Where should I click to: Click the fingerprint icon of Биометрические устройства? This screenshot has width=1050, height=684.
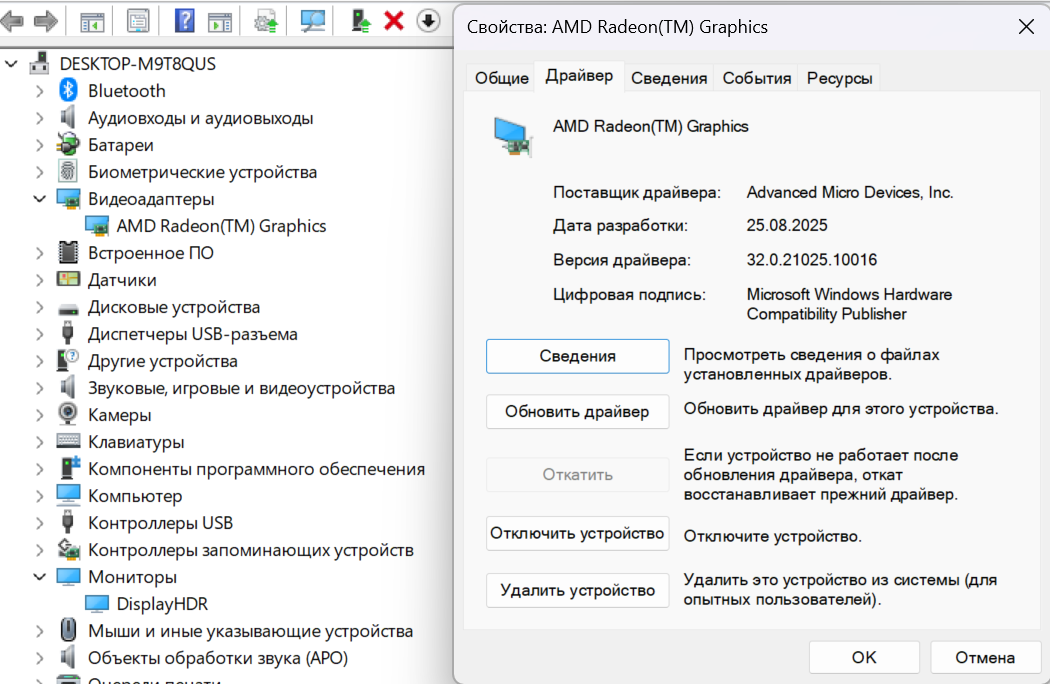tap(68, 172)
